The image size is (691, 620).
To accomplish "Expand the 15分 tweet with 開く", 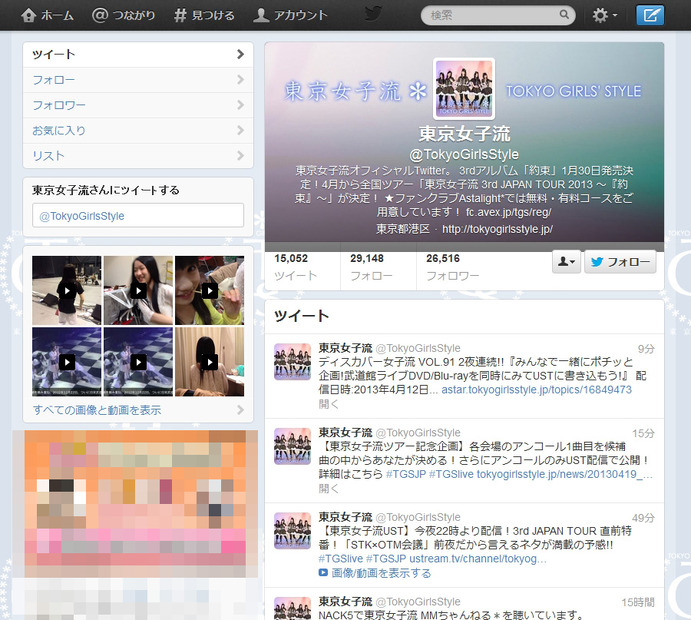I will click(x=328, y=489).
